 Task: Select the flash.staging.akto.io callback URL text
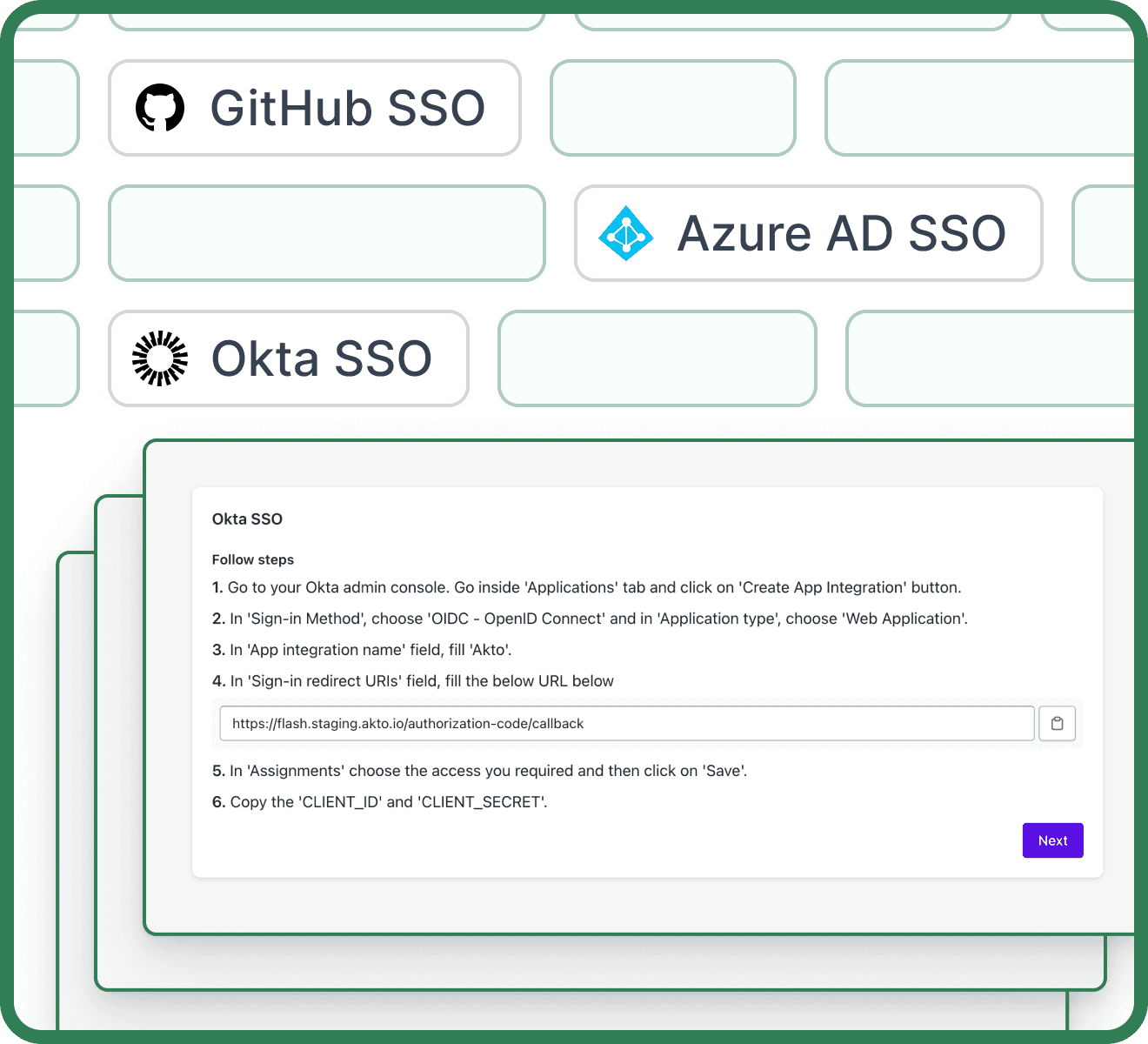click(x=406, y=723)
